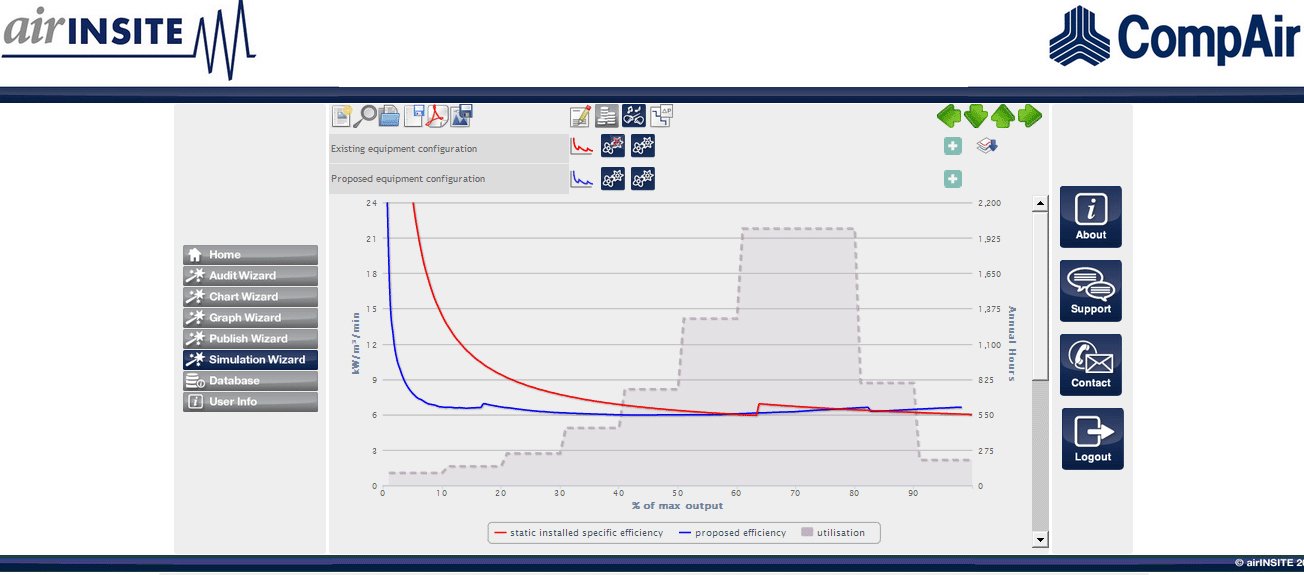Viewport: 1304px width, 575px height.
Task: Go to Home in the side menu
Action: pos(250,255)
